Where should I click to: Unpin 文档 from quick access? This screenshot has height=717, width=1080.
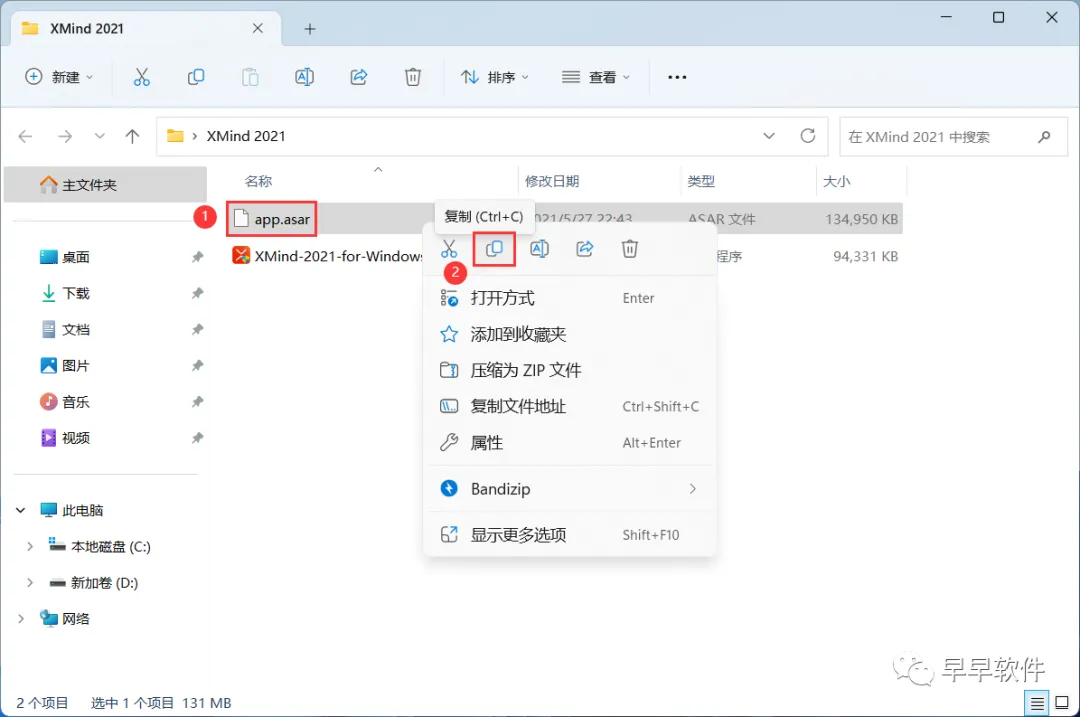pos(198,329)
